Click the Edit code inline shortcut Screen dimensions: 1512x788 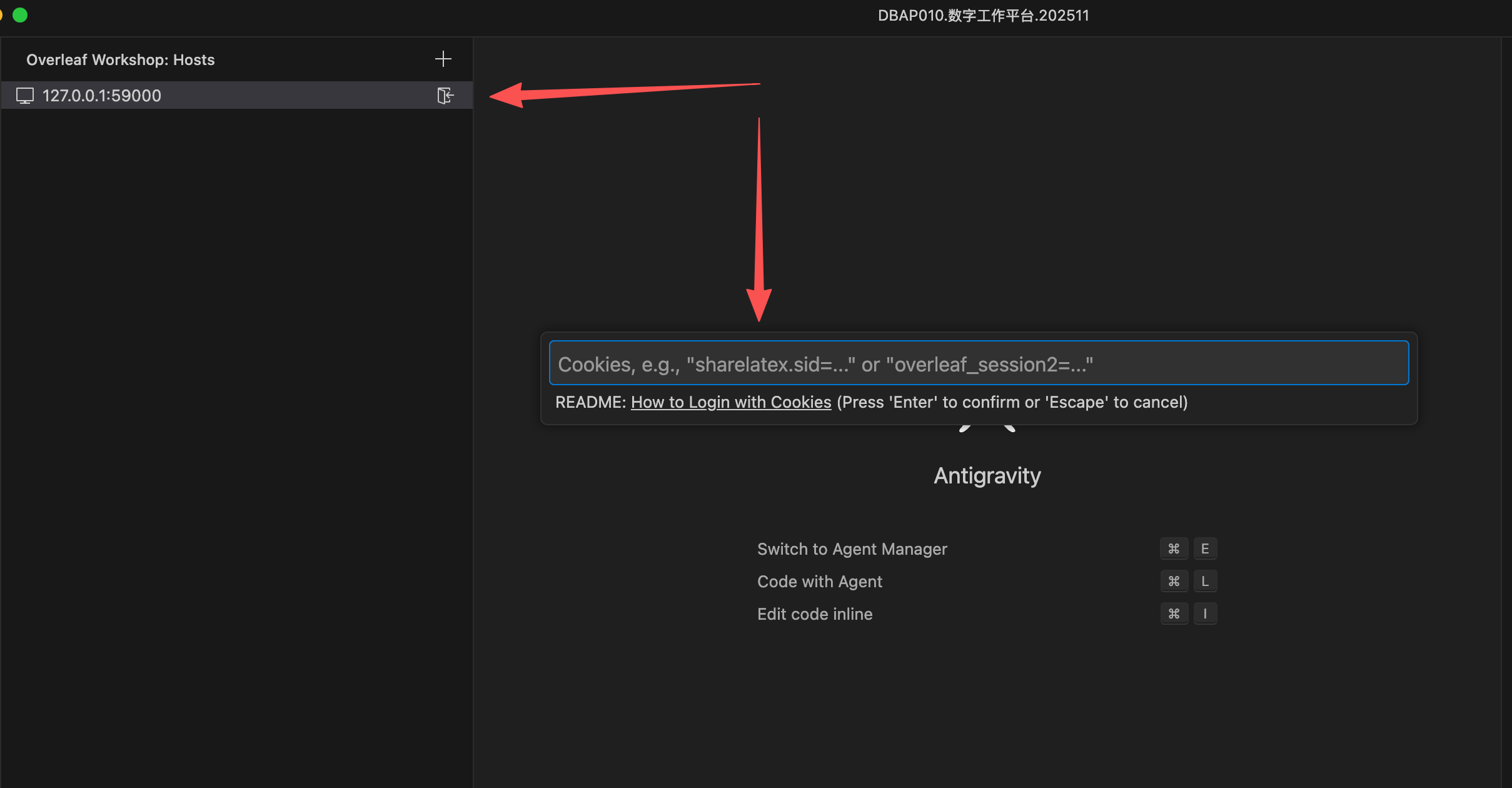(x=815, y=614)
